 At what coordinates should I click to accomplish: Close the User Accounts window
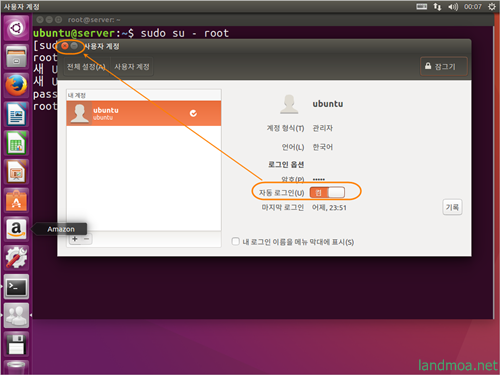65,46
